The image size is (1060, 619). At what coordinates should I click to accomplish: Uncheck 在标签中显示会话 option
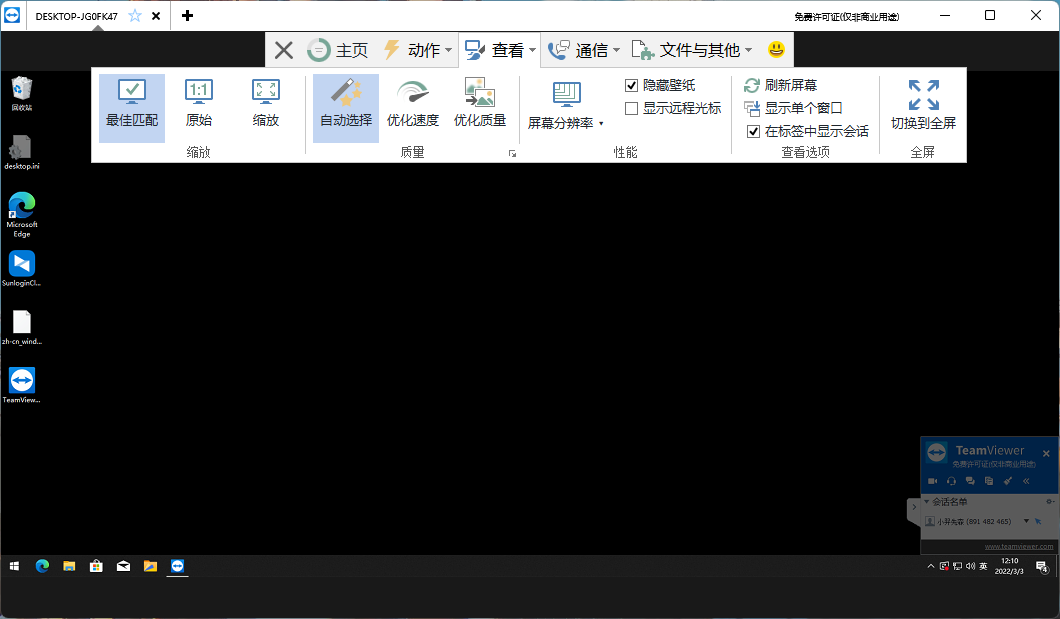point(752,131)
